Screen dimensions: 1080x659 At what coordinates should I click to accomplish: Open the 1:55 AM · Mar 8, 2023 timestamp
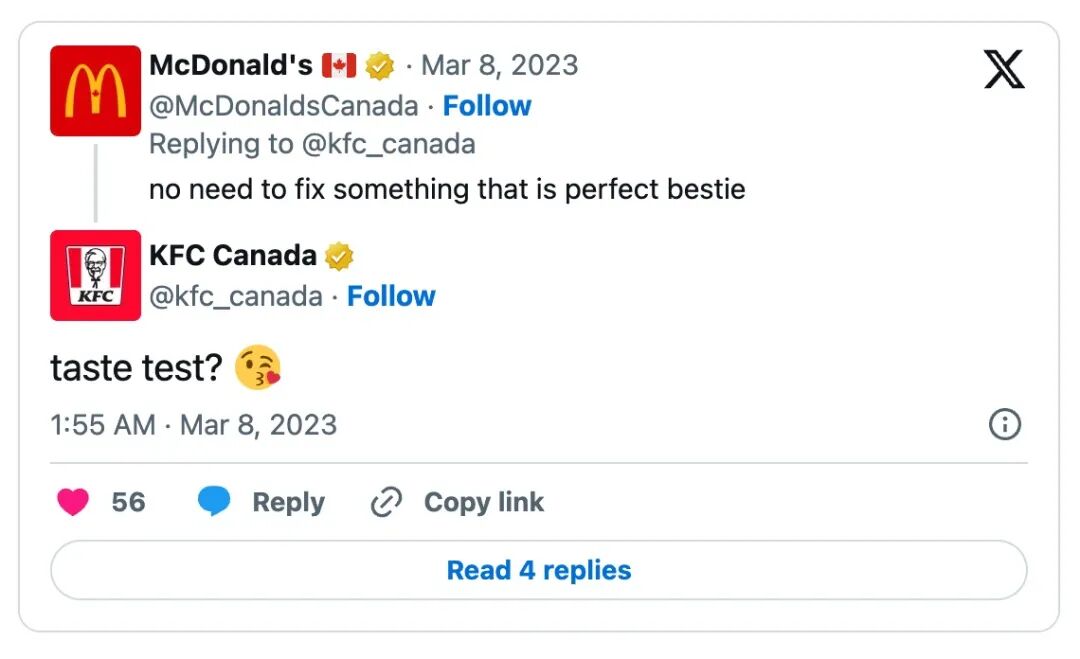coord(194,425)
